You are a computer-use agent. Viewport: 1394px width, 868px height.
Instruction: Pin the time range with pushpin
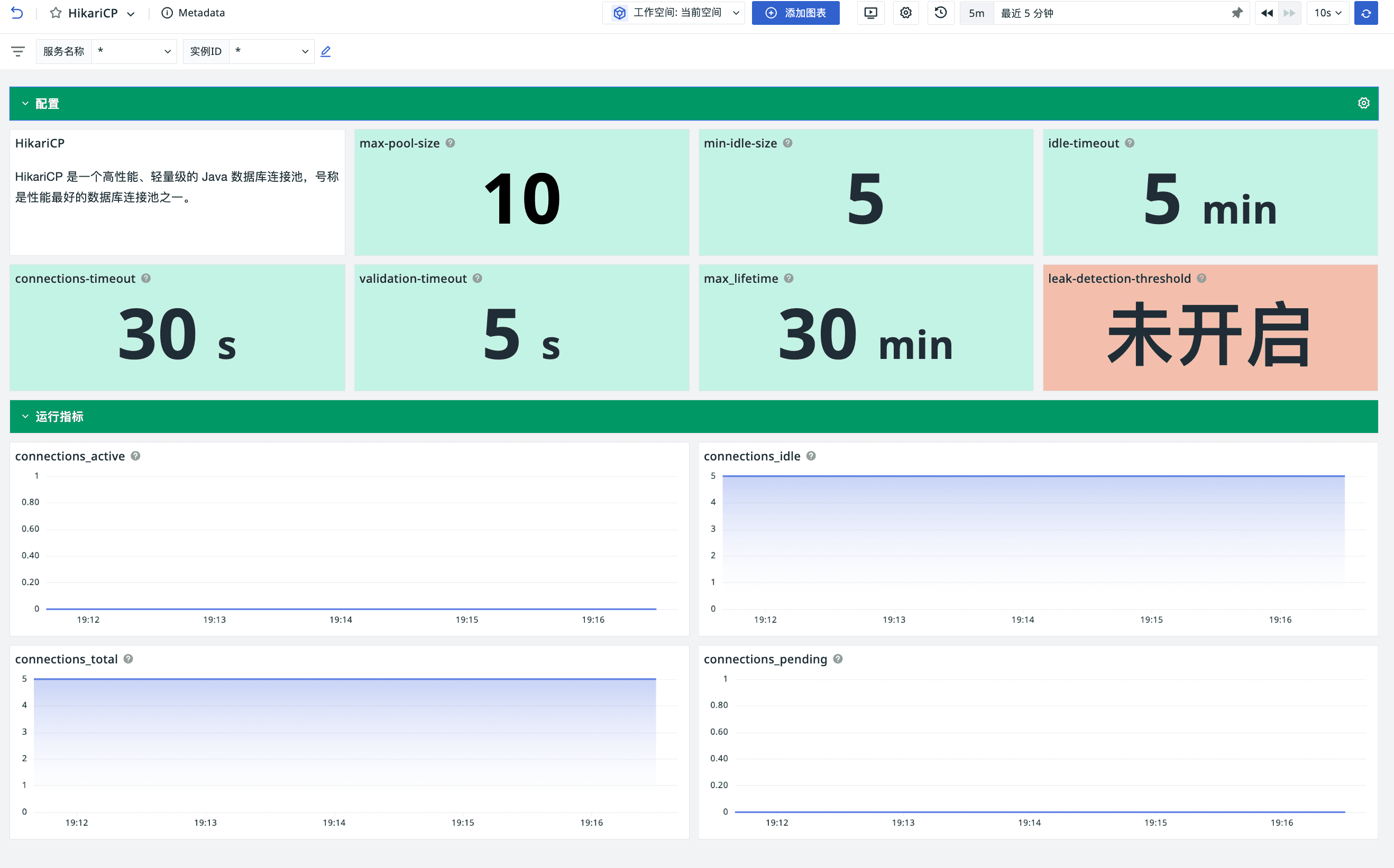pos(1237,13)
